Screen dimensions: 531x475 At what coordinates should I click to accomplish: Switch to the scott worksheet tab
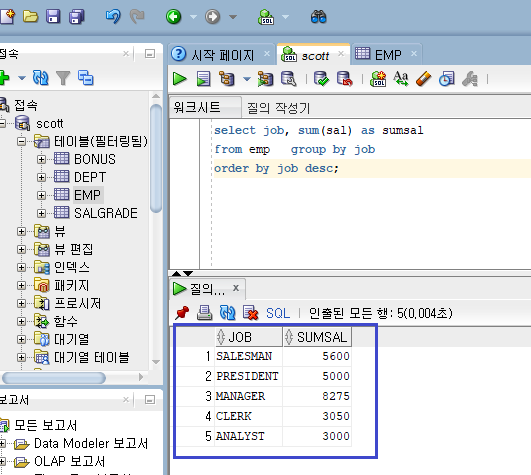(x=313, y=55)
